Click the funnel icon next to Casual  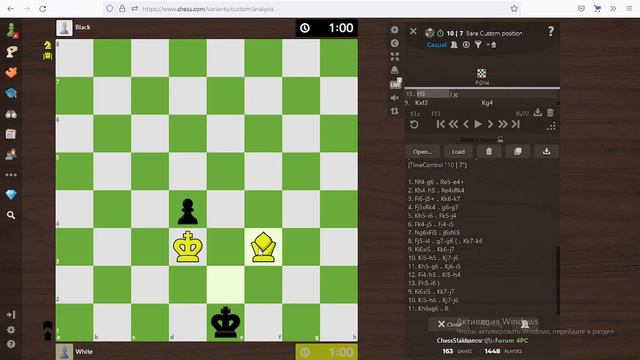[x=478, y=45]
